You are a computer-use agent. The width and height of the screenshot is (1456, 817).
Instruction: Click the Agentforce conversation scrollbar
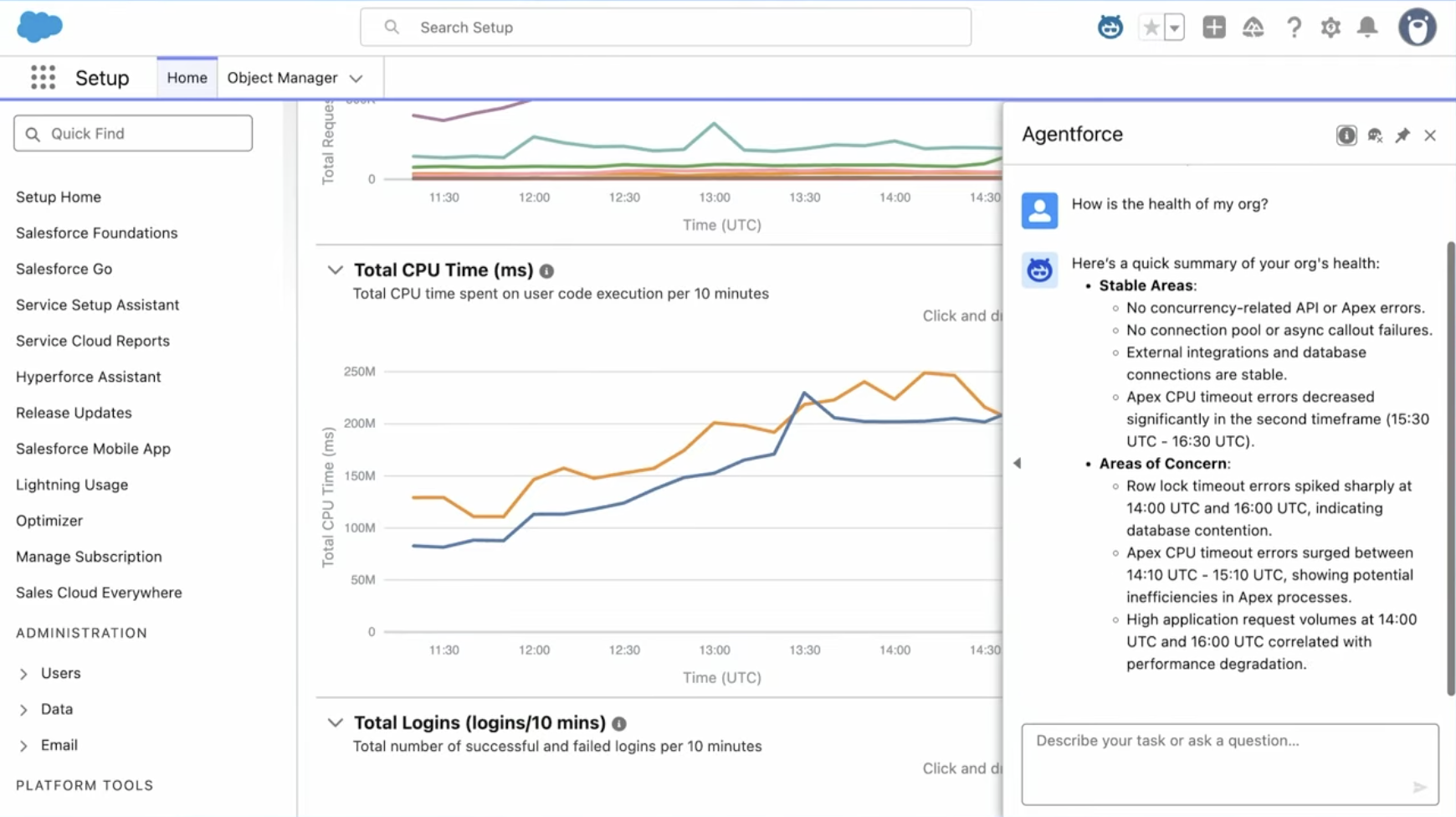click(1450, 469)
